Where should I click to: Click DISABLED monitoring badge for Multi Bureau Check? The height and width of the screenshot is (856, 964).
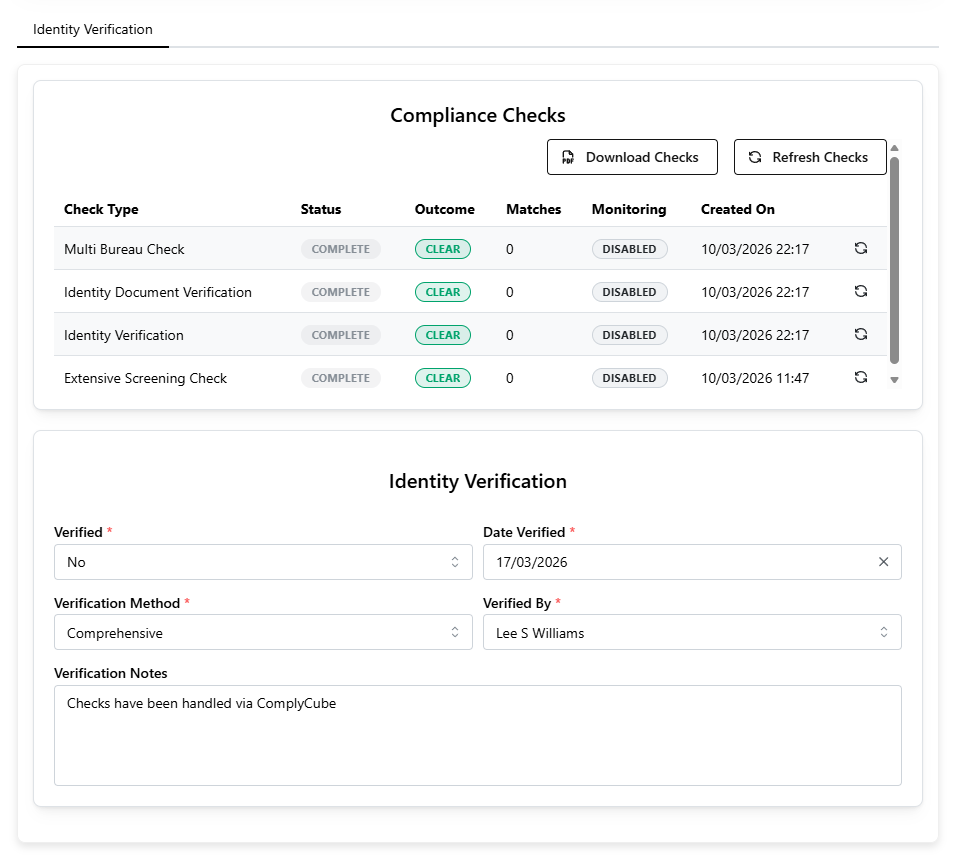pyautogui.click(x=630, y=249)
